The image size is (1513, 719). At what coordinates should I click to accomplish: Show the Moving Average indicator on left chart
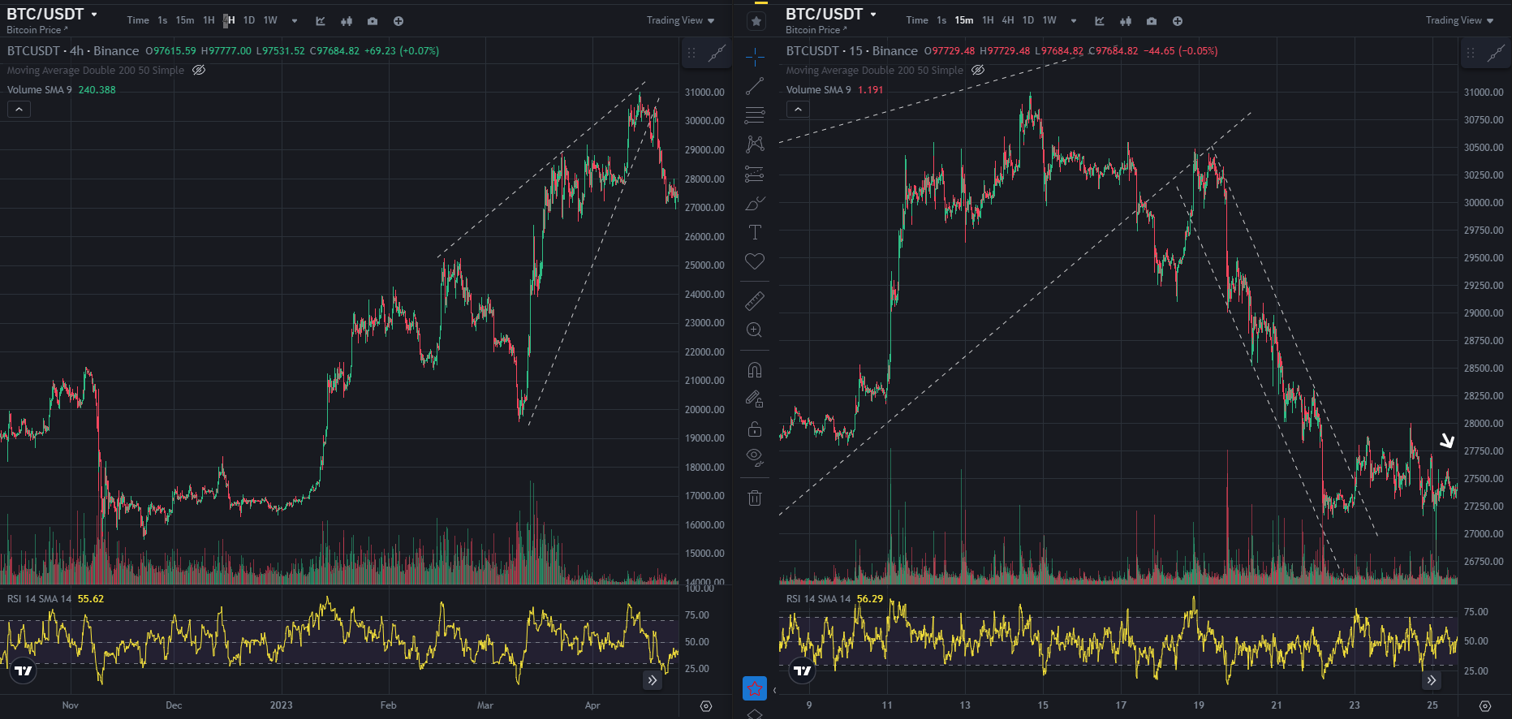coord(198,70)
